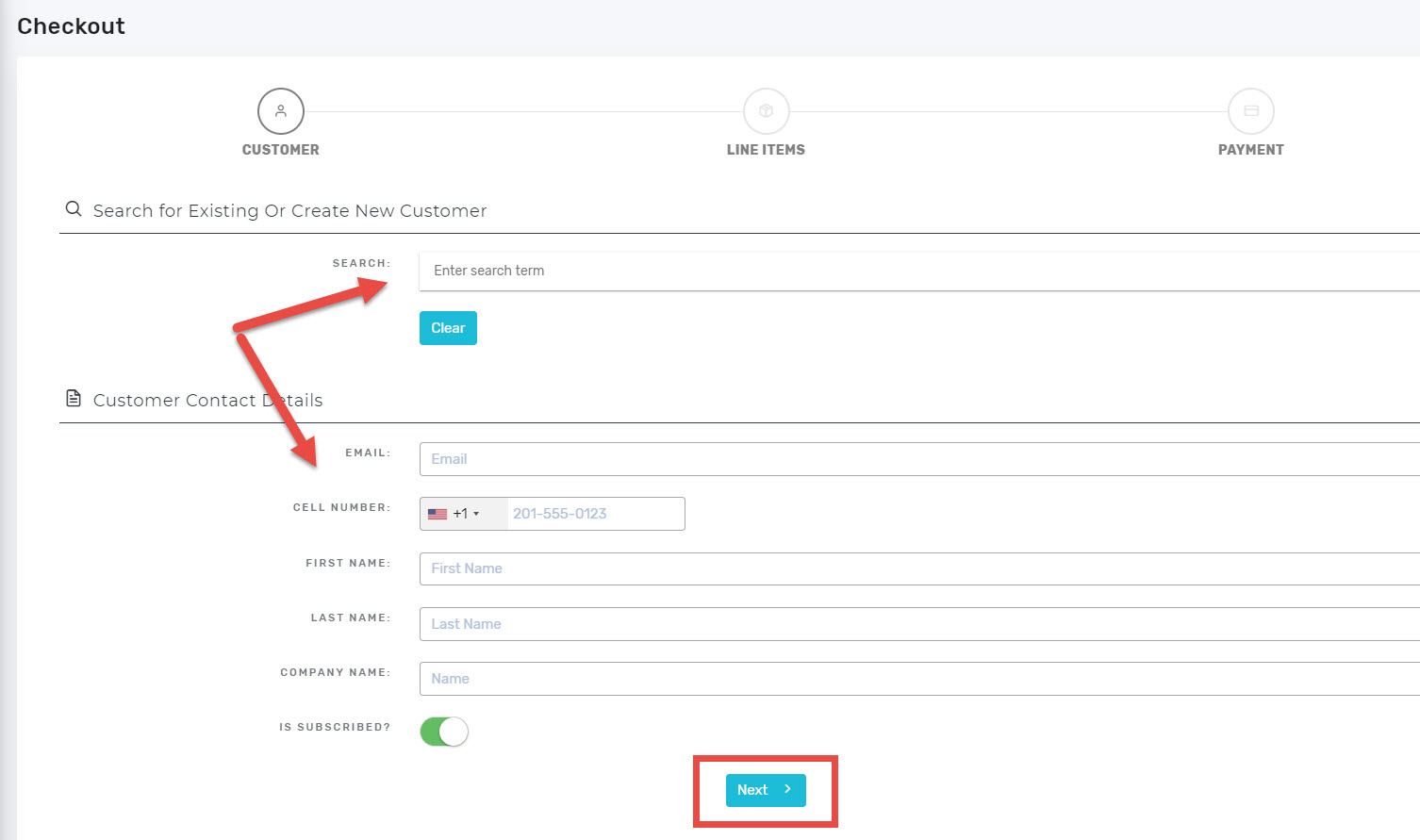This screenshot has width=1420, height=840.
Task: Toggle the Is Subscribed switch off
Action: coord(444,732)
